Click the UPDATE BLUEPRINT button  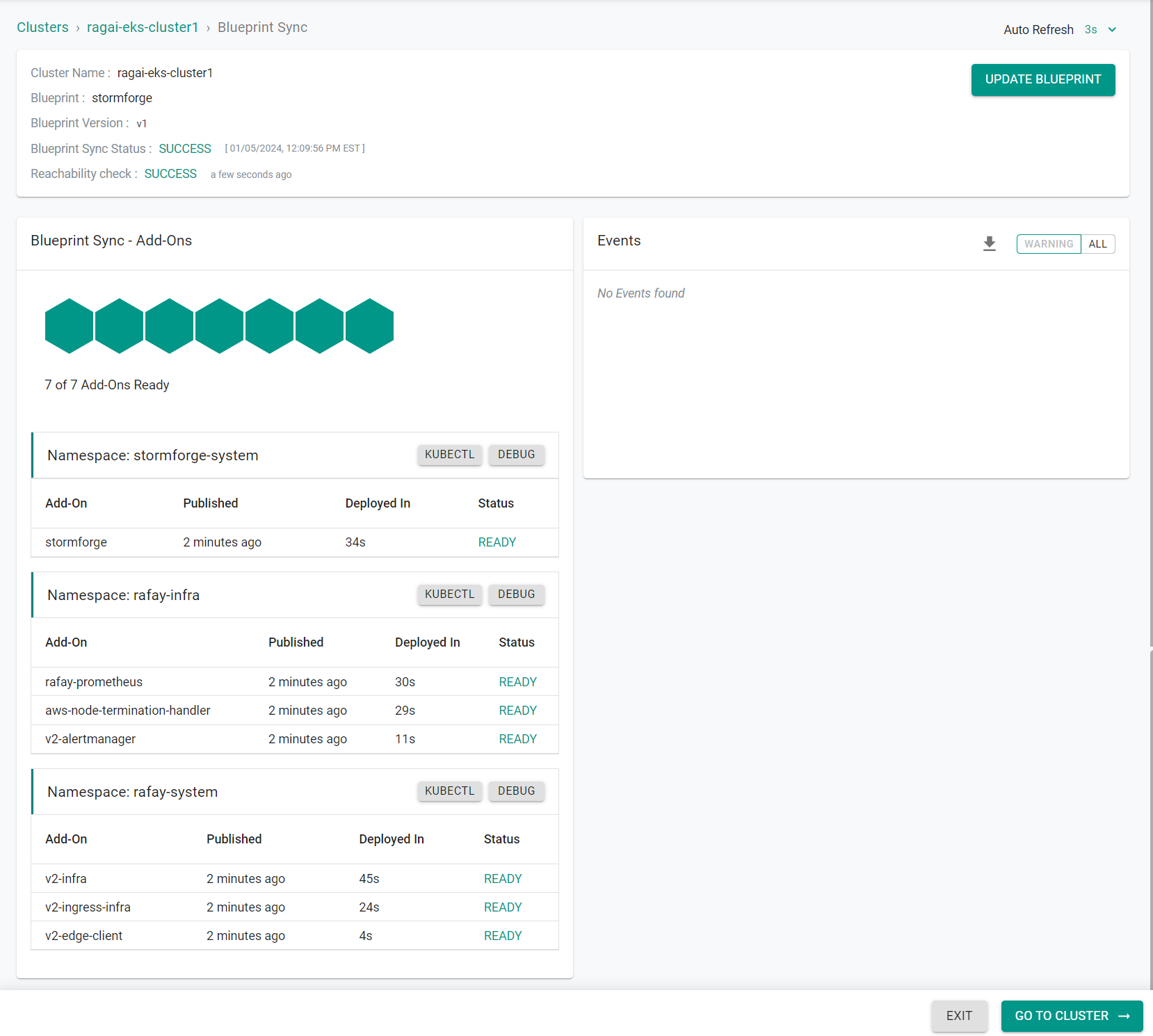(1043, 80)
